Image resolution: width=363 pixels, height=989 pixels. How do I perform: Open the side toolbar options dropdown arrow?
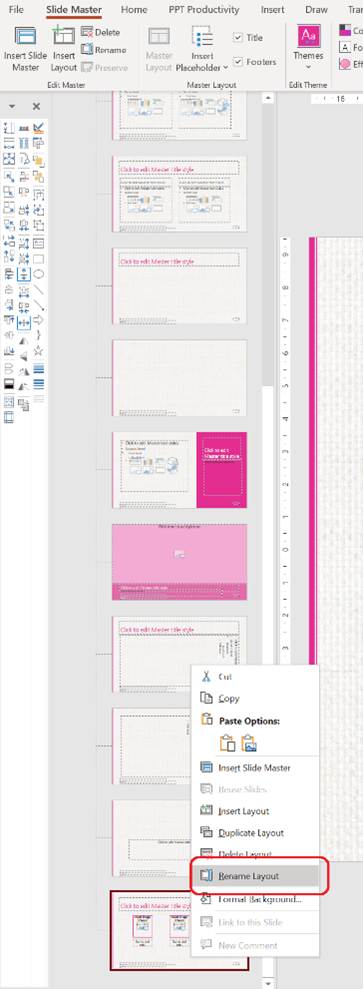tap(12, 107)
